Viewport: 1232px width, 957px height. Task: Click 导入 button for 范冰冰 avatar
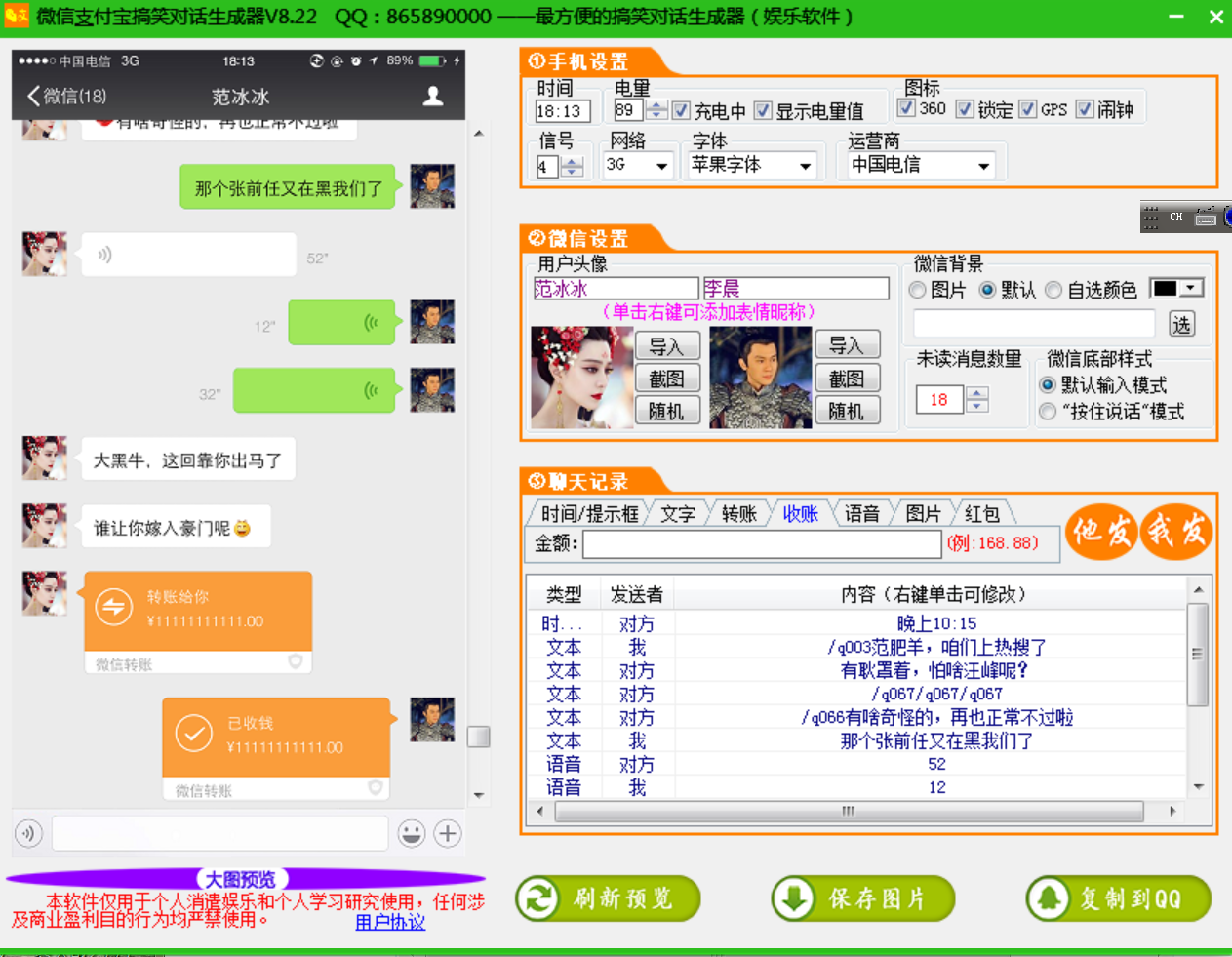point(667,345)
